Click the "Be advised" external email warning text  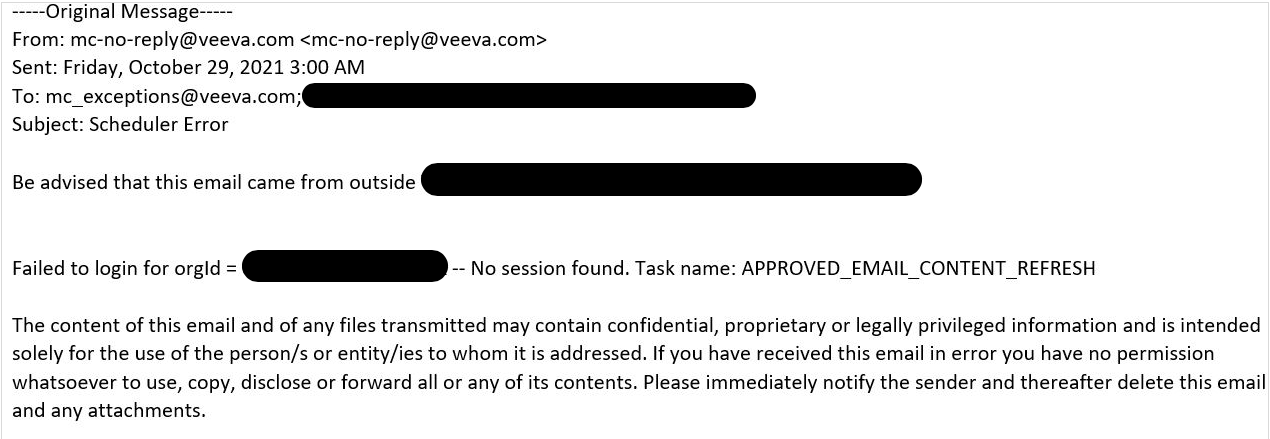(213, 183)
